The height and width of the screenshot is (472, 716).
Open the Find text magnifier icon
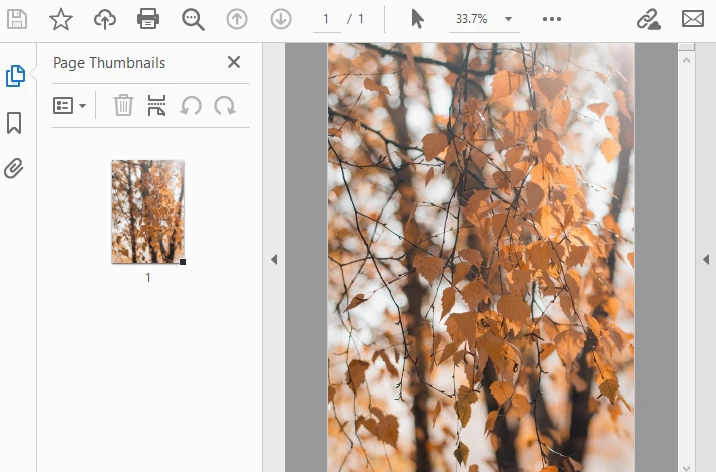click(x=193, y=20)
